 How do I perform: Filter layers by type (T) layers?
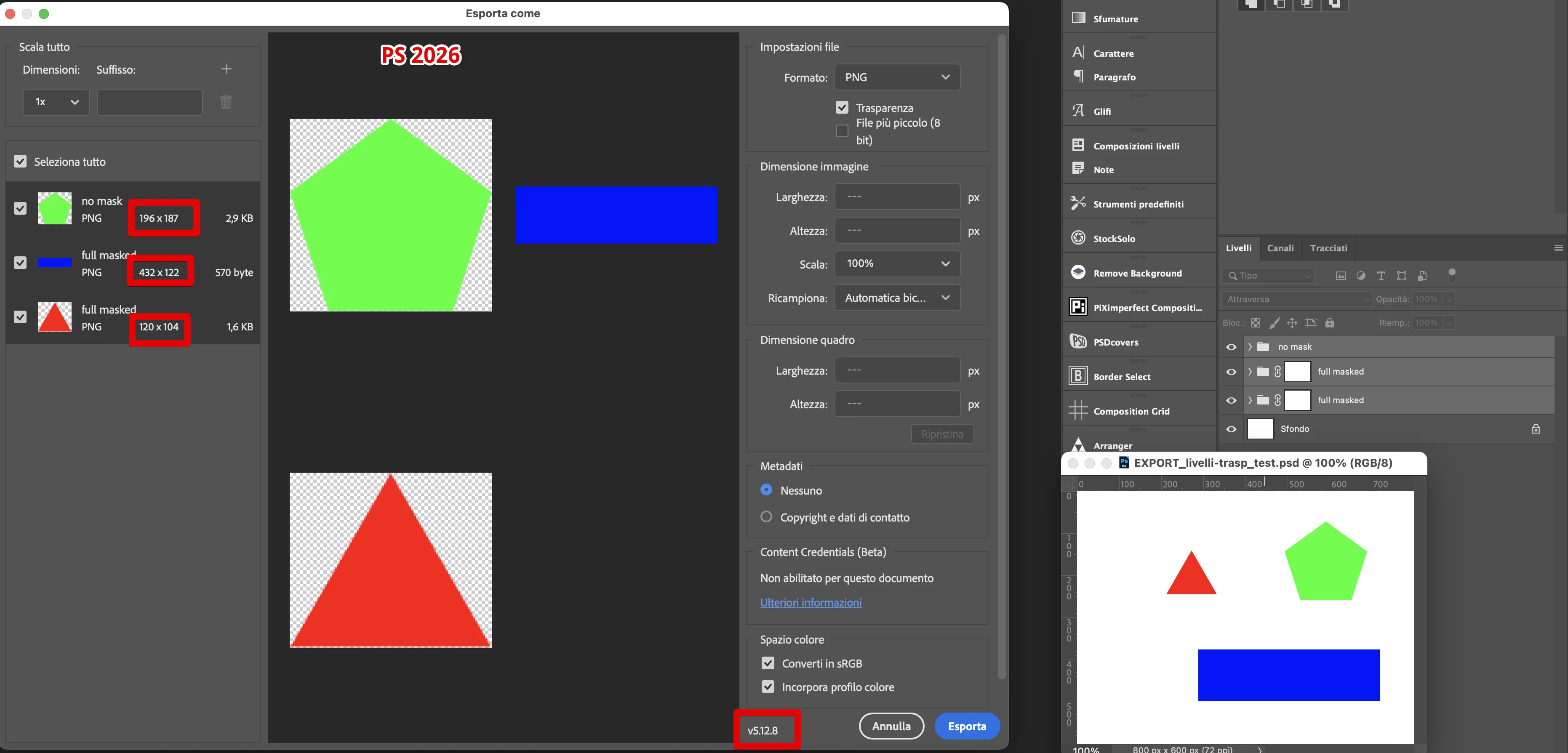(1381, 276)
